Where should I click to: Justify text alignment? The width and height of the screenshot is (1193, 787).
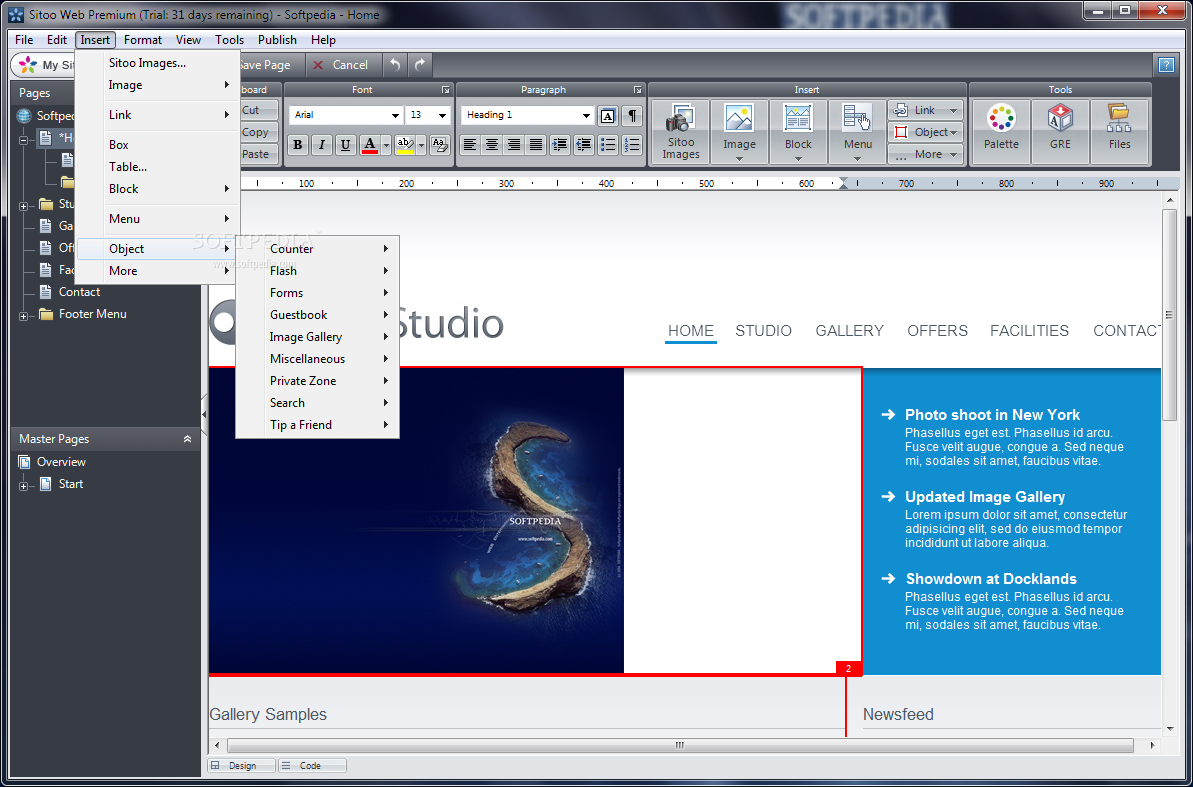pos(536,144)
